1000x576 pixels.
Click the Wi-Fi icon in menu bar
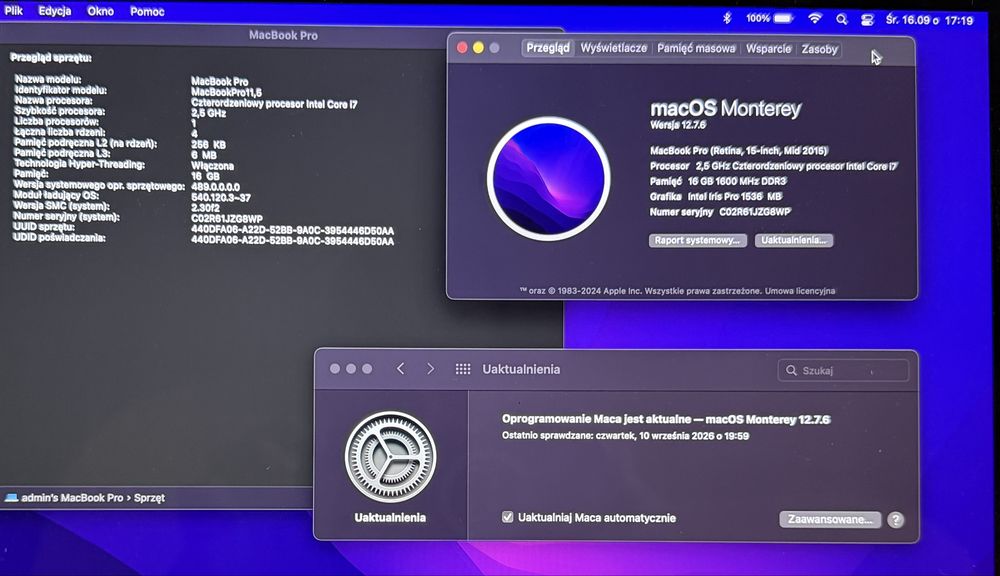[x=814, y=19]
